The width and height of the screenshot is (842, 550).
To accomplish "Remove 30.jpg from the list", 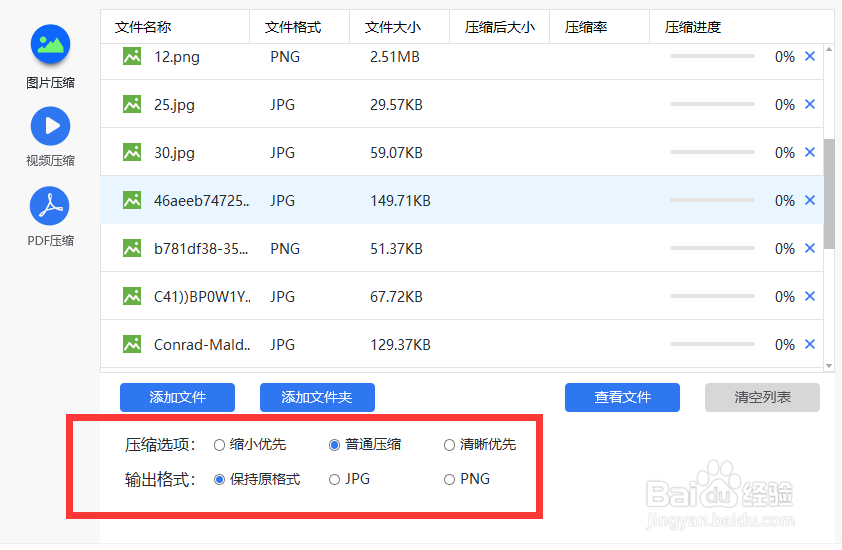I will click(810, 152).
